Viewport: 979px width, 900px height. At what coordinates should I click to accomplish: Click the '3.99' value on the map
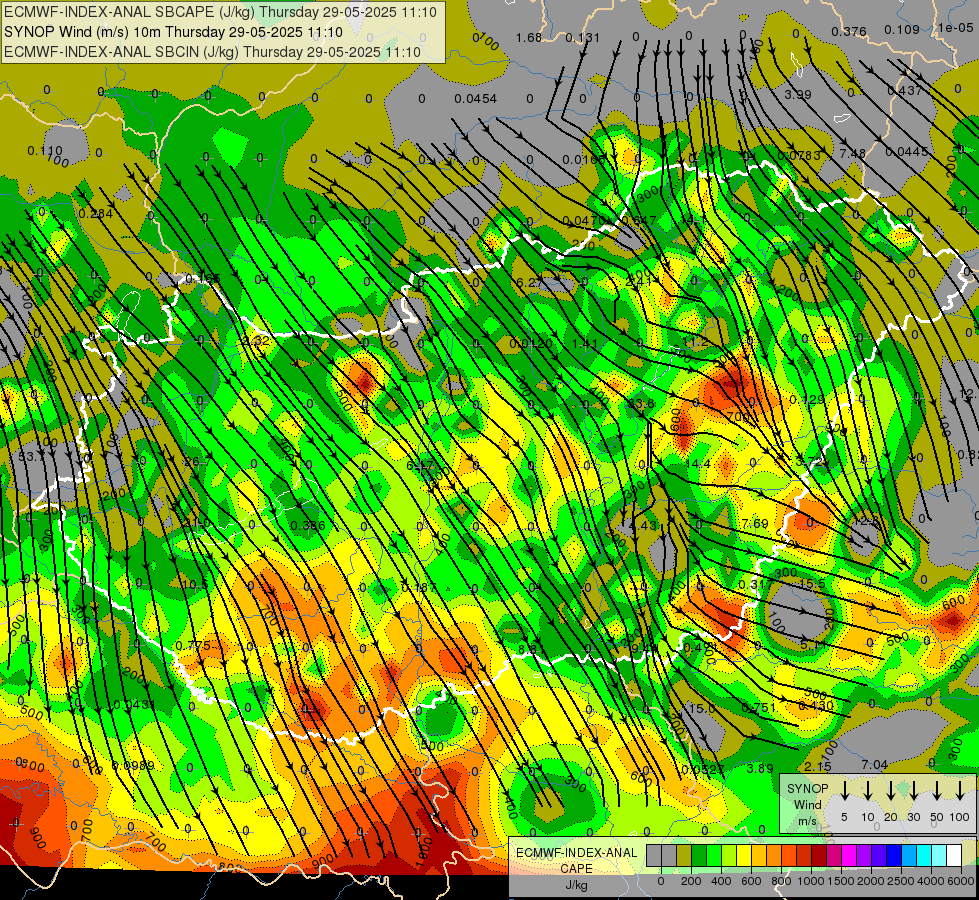tap(797, 94)
